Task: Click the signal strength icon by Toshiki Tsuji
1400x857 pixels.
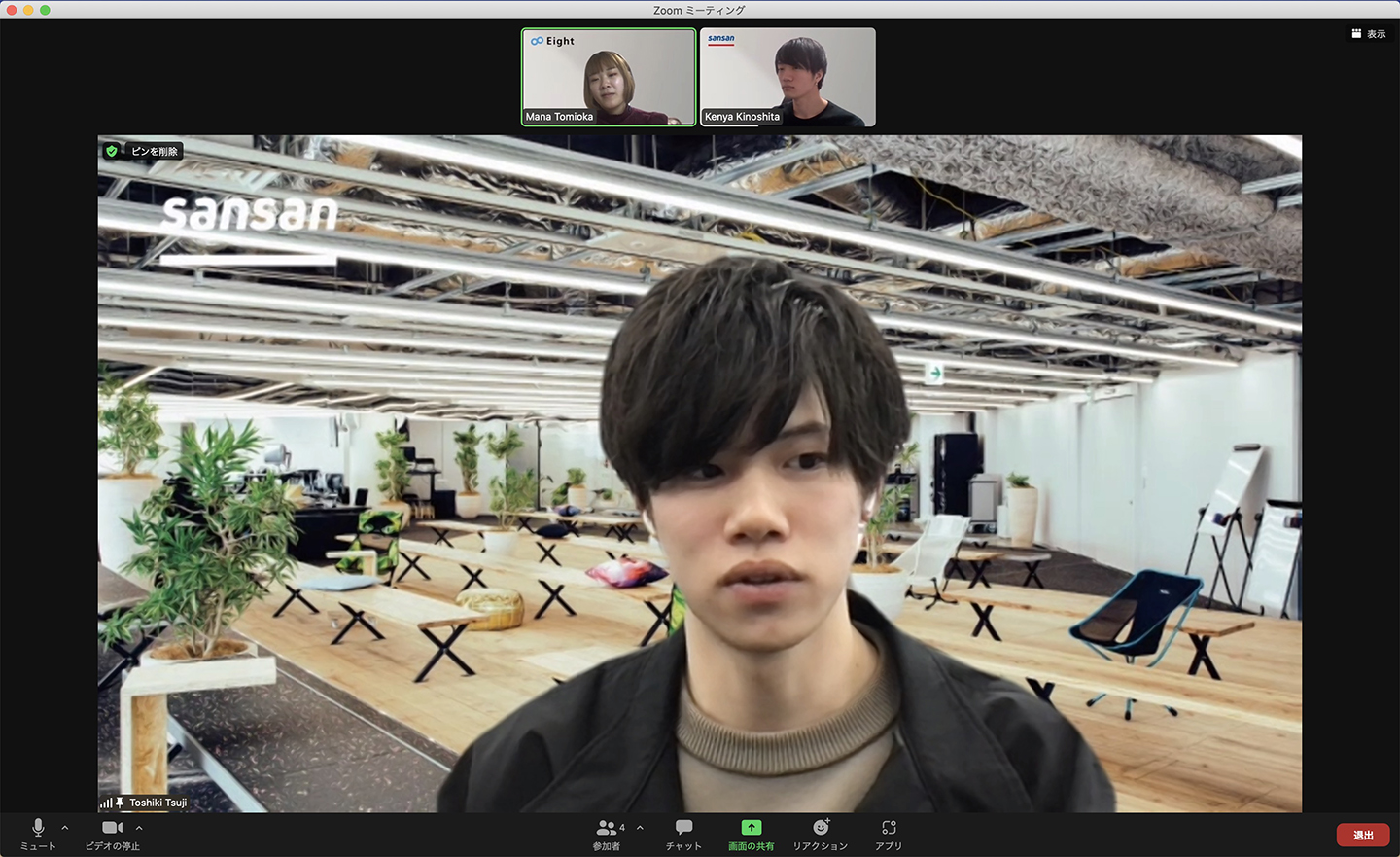Action: (105, 803)
